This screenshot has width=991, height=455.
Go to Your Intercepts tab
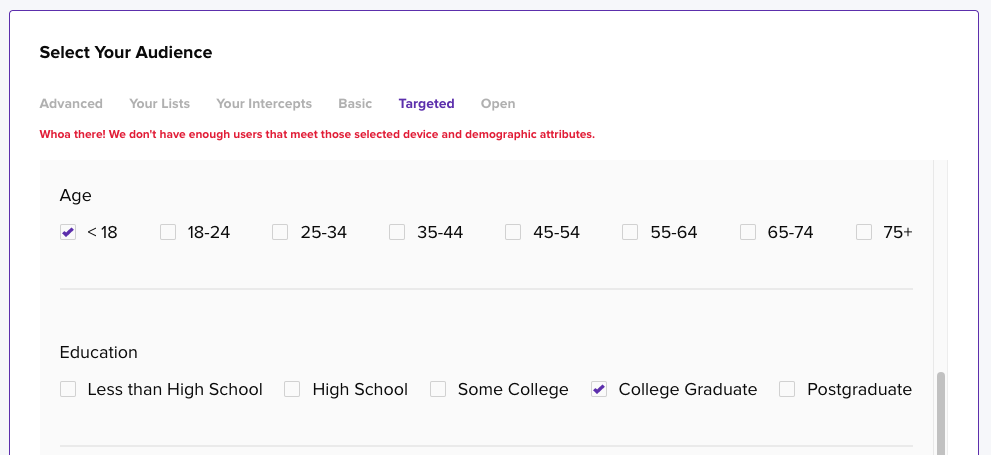tap(264, 104)
